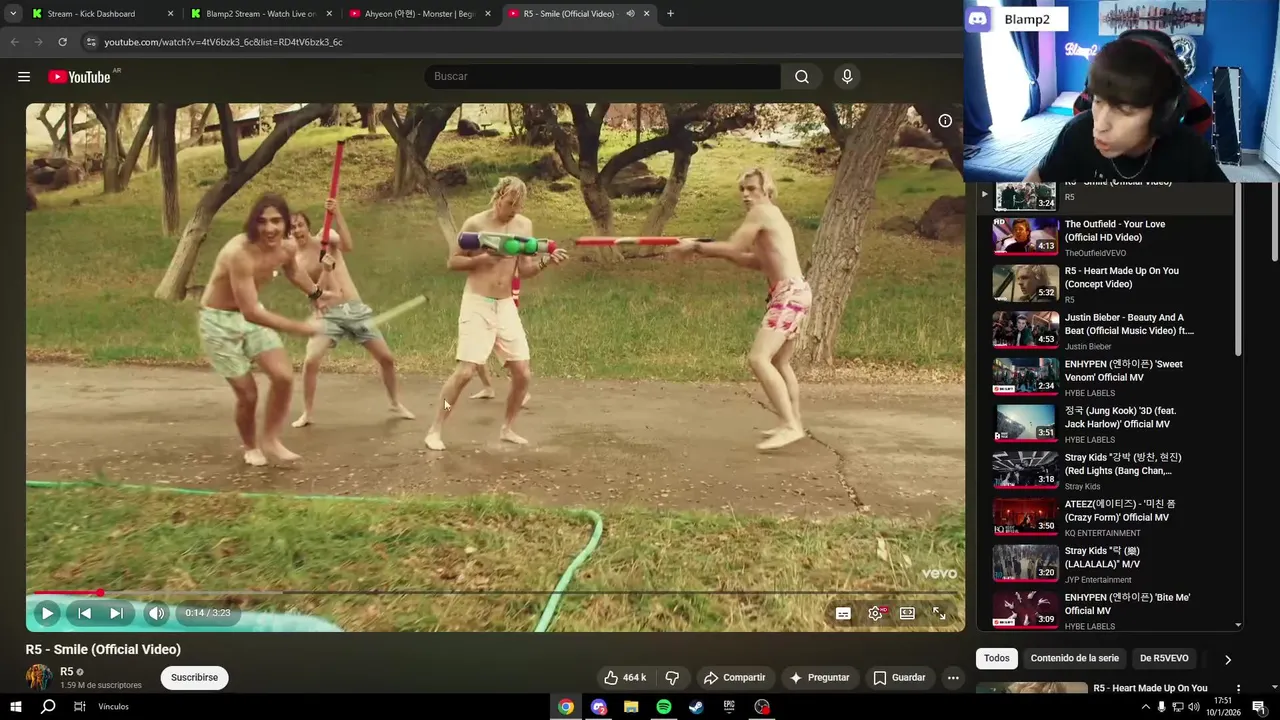Click the playlist scrollbar thumb

click(1238, 270)
